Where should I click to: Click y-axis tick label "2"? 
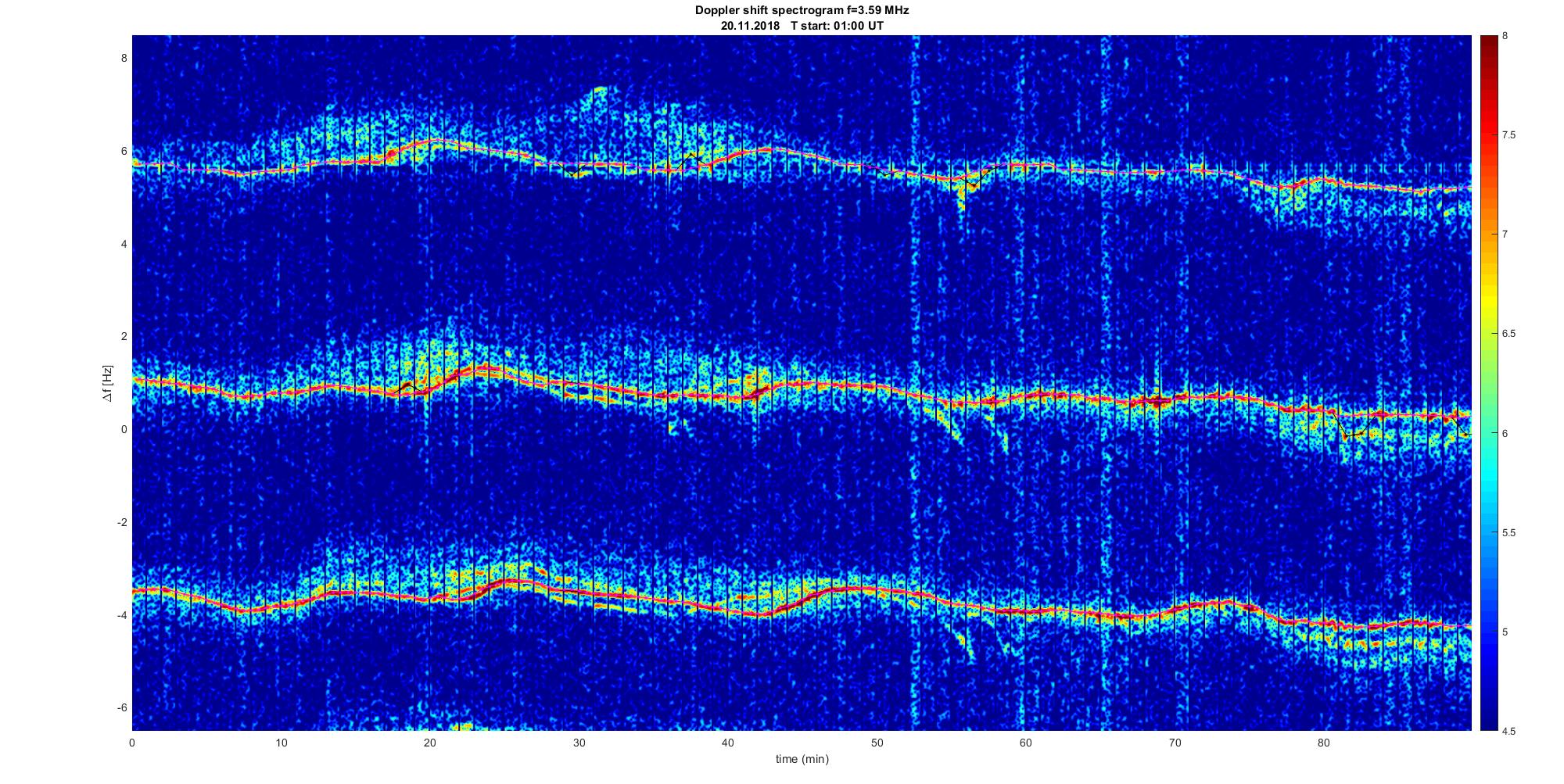click(x=124, y=336)
